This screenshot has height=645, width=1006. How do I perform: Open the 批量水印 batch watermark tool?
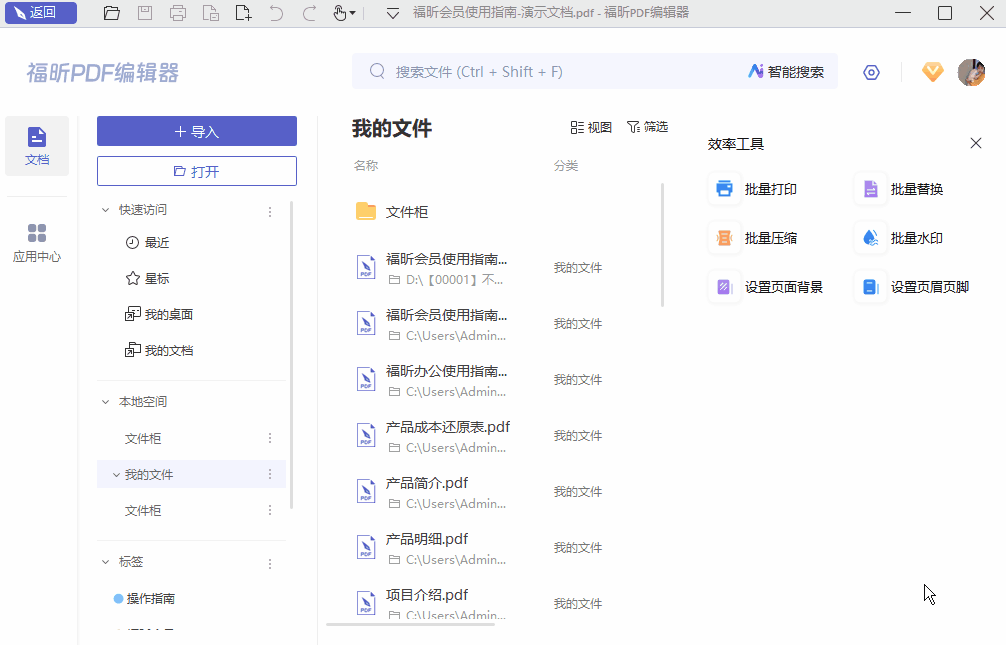pyautogui.click(x=908, y=237)
